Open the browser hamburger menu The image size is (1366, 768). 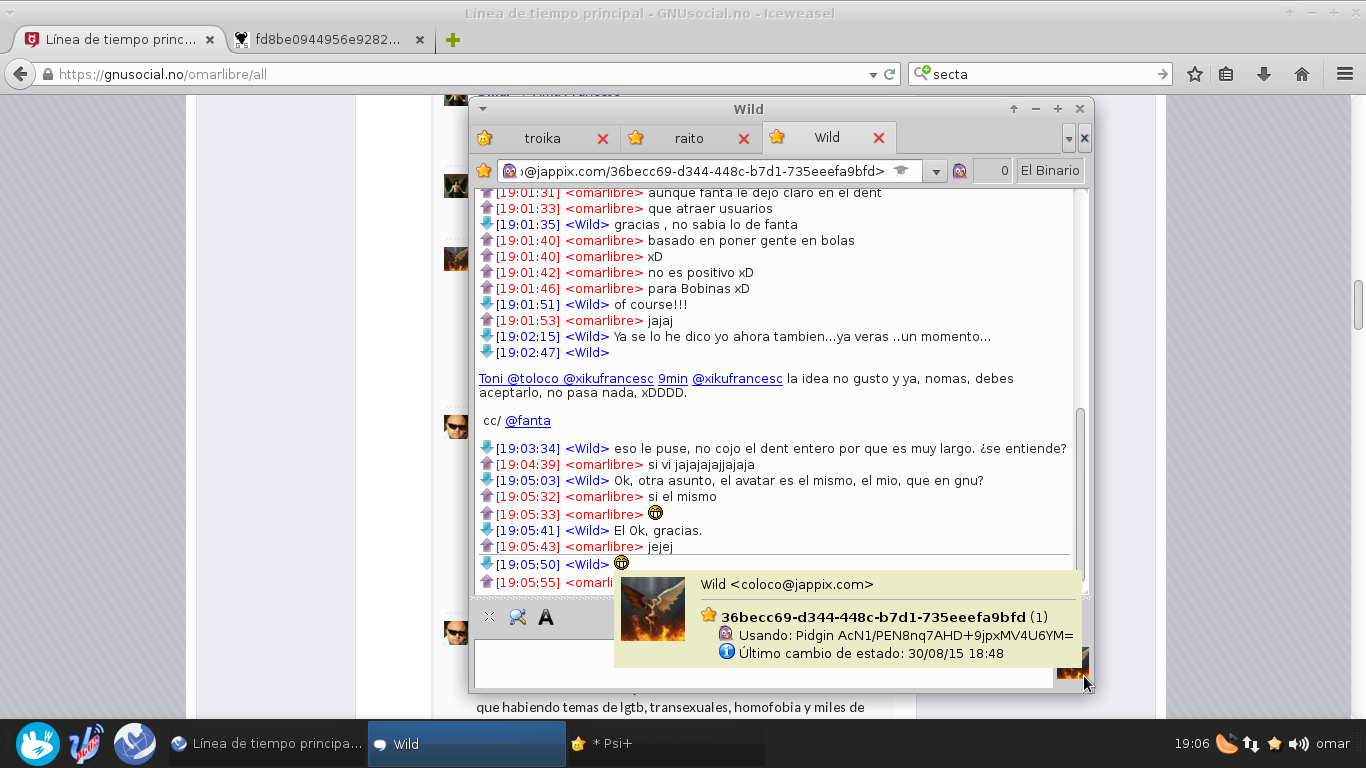(1345, 74)
